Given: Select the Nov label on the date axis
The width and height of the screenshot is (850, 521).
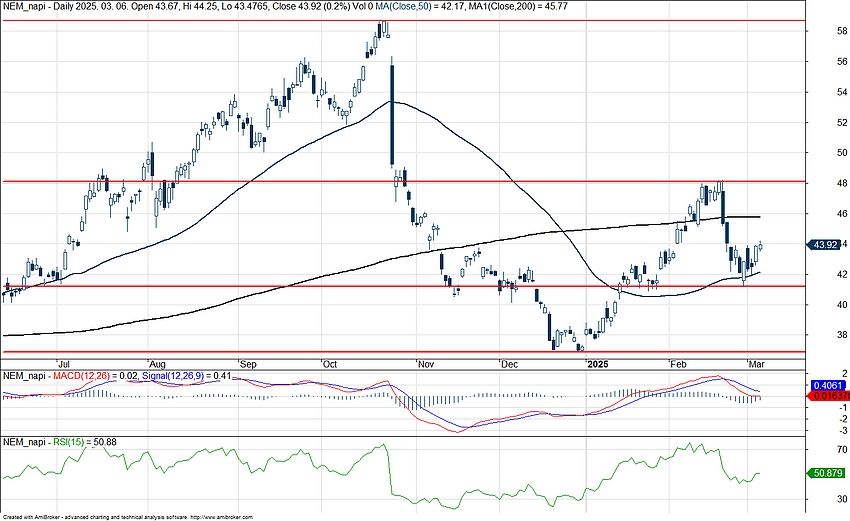Looking at the screenshot, I should point(425,364).
